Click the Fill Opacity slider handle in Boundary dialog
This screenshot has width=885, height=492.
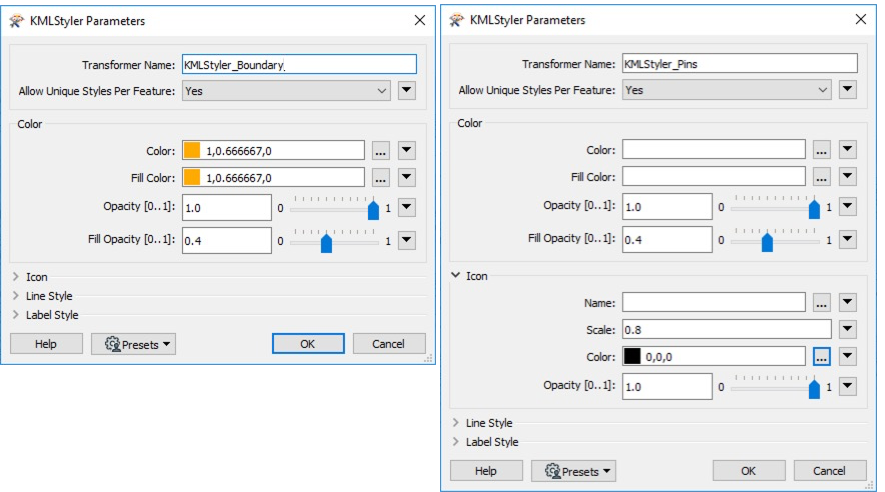(326, 242)
